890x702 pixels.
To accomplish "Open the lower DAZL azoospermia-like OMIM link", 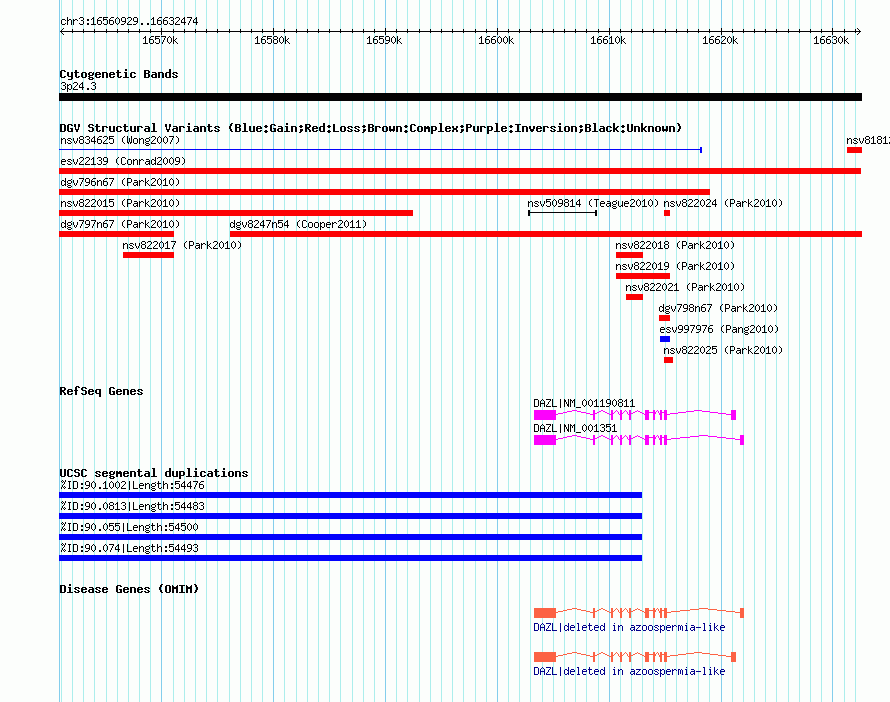I will [x=629, y=671].
